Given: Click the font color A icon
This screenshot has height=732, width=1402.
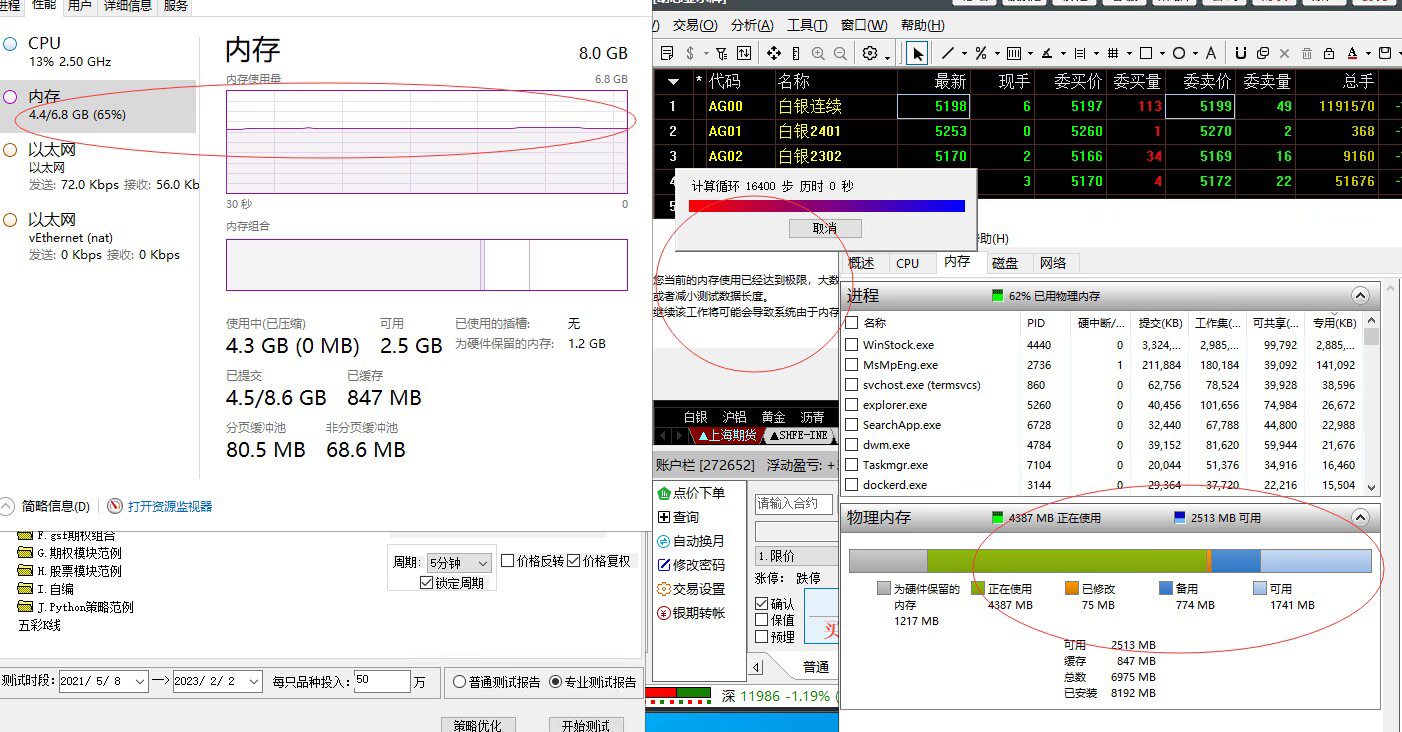Looking at the screenshot, I should pos(1353,53).
